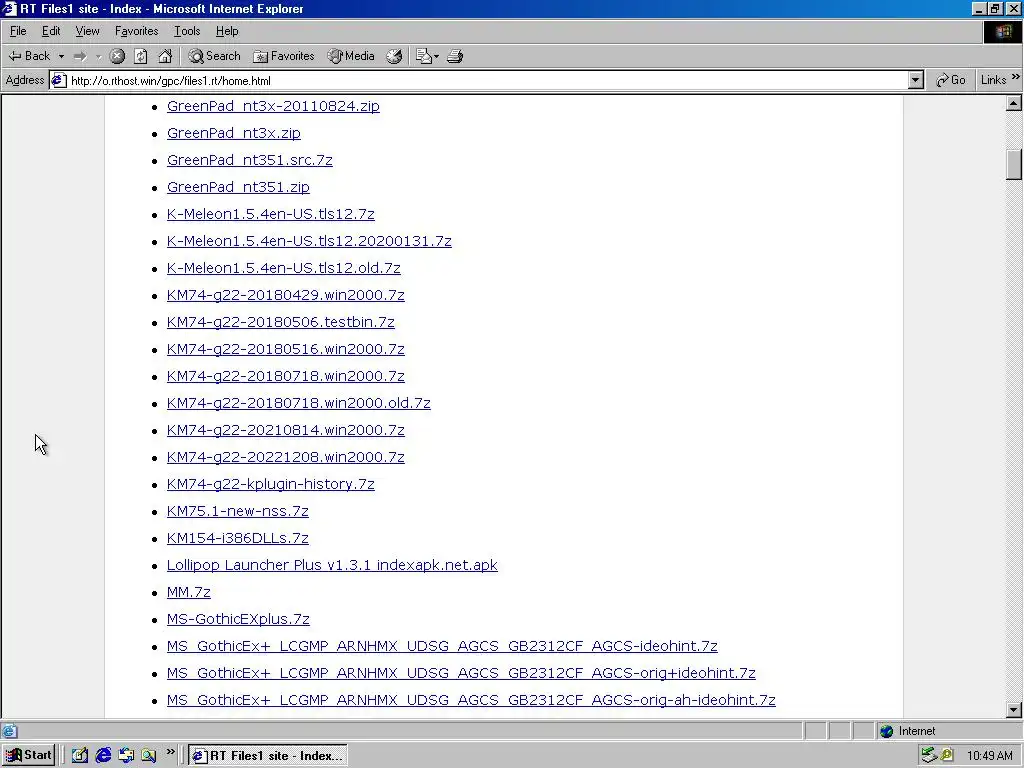Open the File menu
Viewport: 1024px width, 768px height.
[18, 31]
